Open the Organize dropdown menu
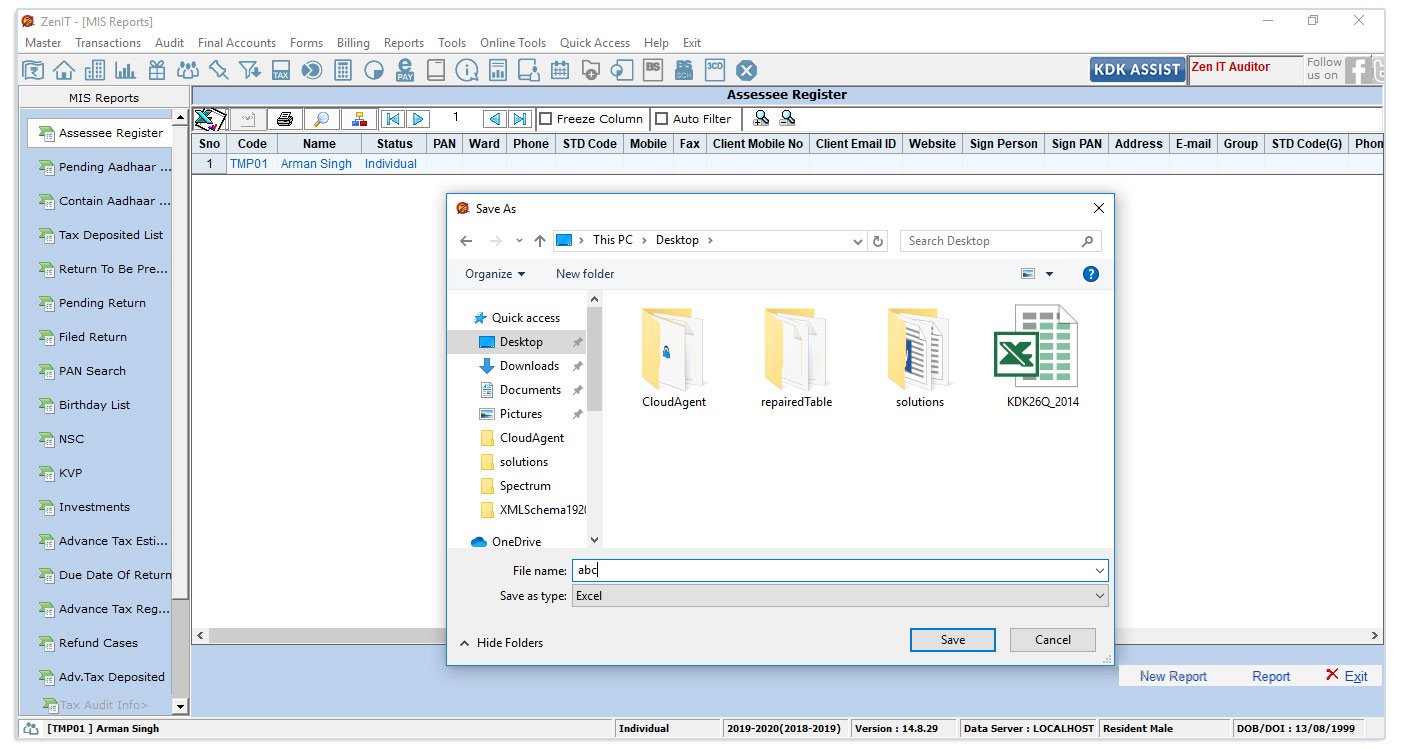1402x750 pixels. point(495,274)
